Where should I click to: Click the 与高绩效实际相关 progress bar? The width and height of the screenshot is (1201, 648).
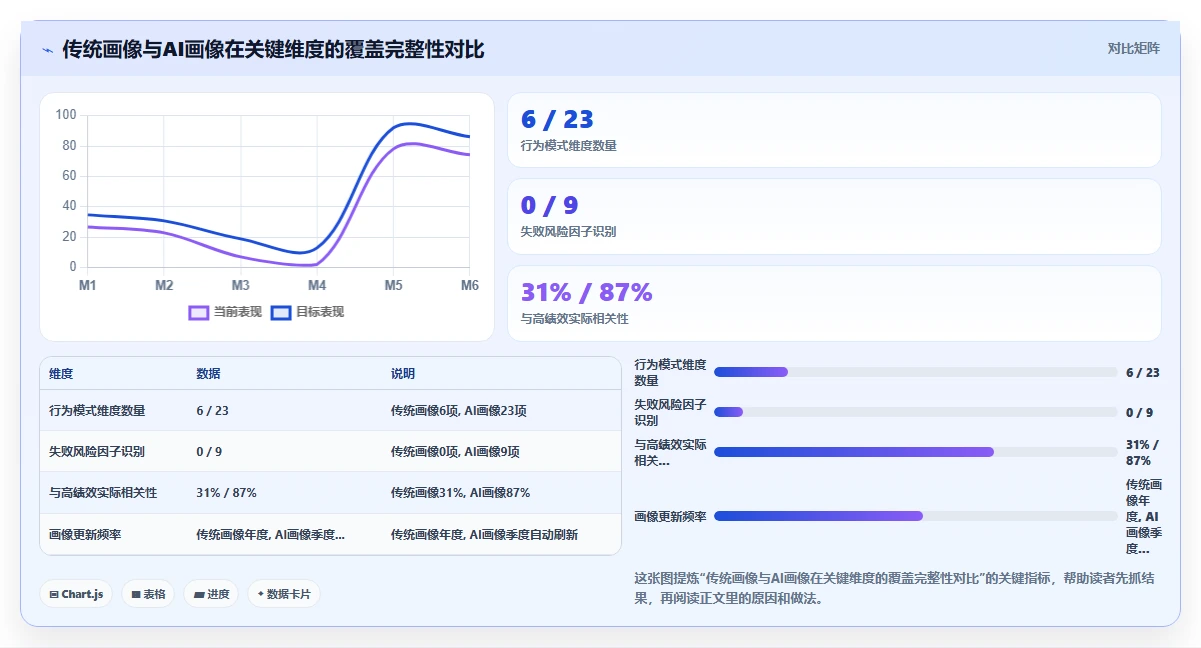click(916, 452)
